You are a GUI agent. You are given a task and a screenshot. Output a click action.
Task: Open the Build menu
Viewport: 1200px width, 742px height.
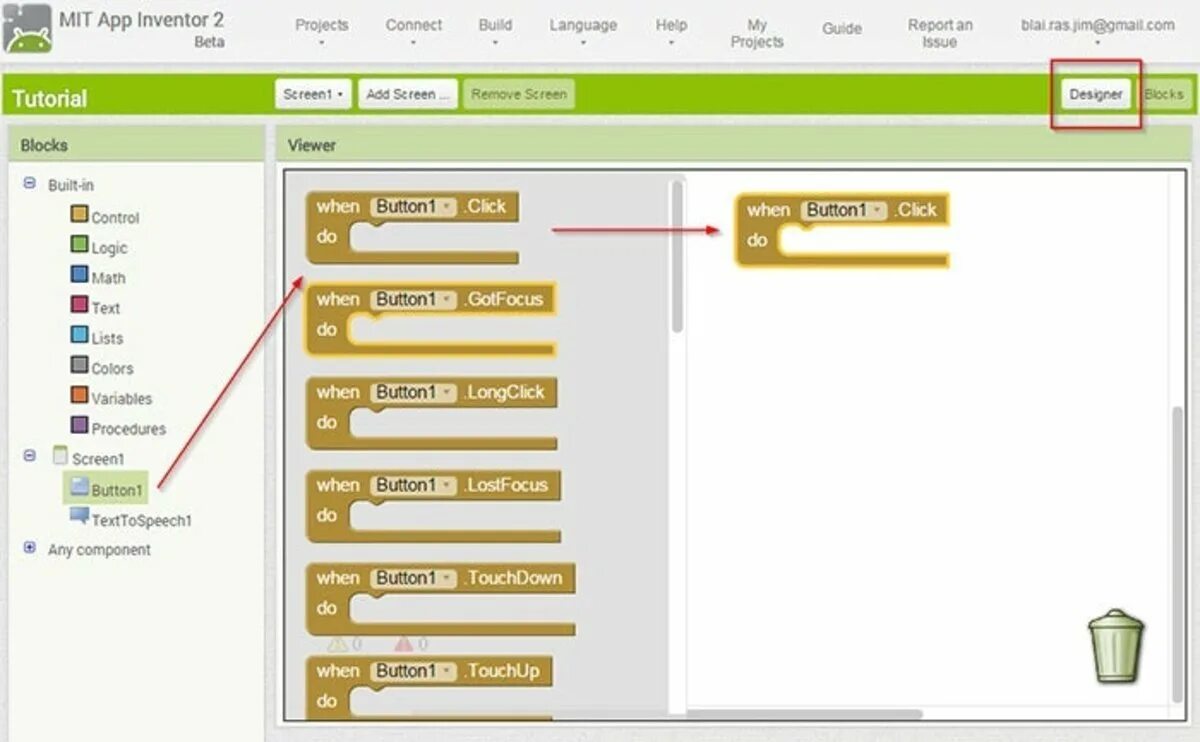pyautogui.click(x=495, y=31)
